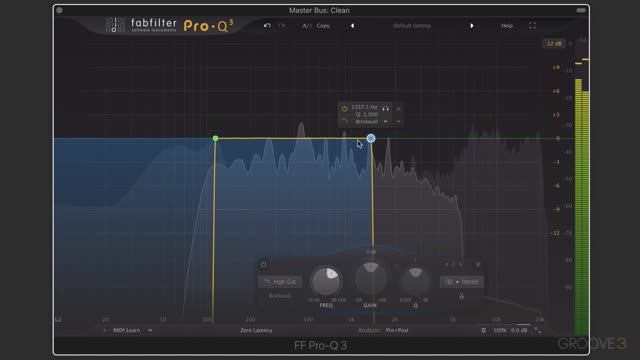Click the 1357.1 Hz frequency value in tooltip
Screen dimensions: 640x360
coord(364,107)
